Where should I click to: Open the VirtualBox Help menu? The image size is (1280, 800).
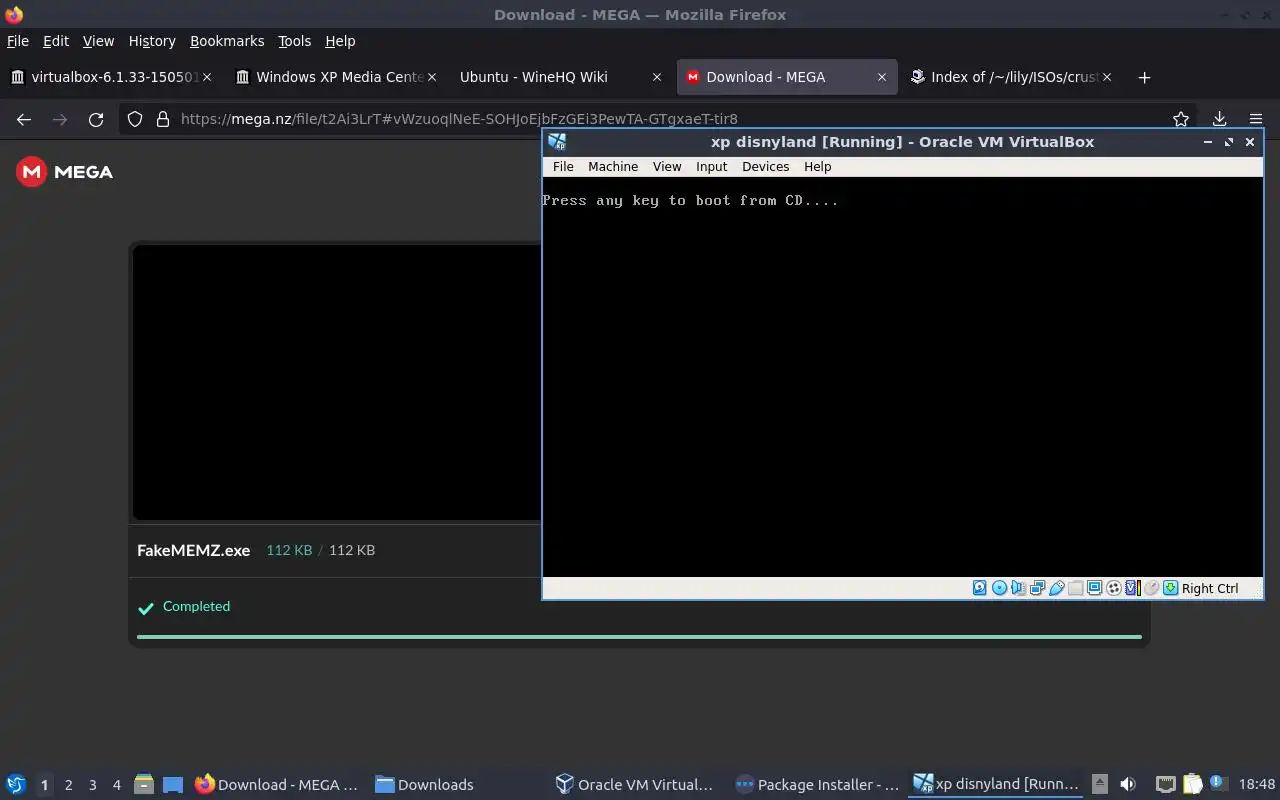pyautogui.click(x=817, y=167)
